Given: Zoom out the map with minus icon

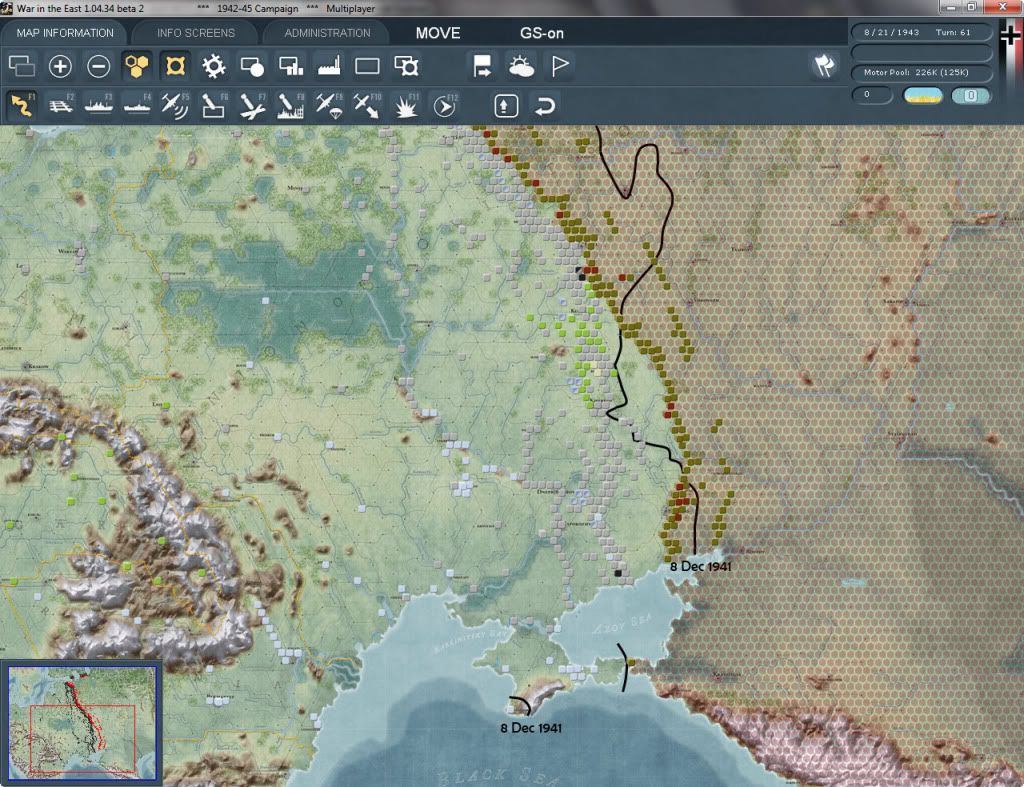Looking at the screenshot, I should (x=99, y=66).
